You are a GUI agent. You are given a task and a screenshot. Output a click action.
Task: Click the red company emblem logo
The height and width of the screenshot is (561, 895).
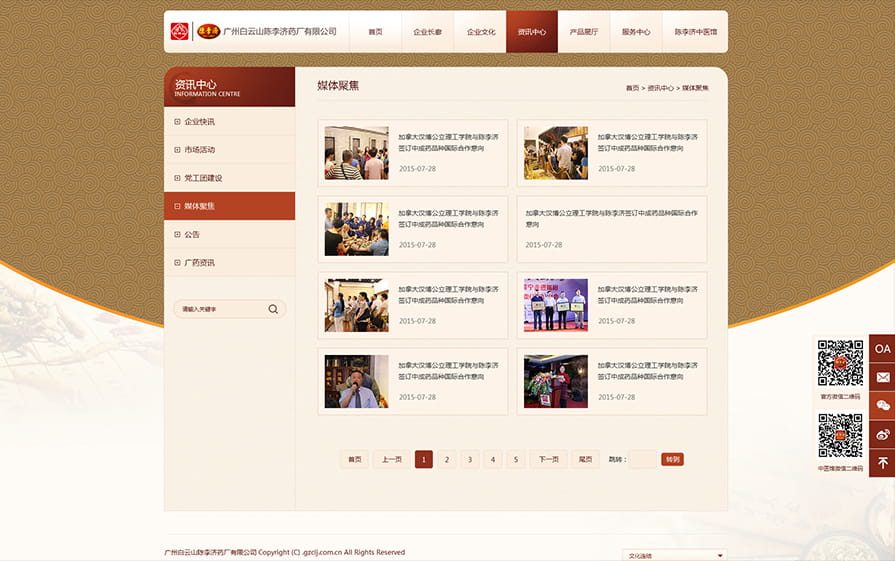coord(179,31)
